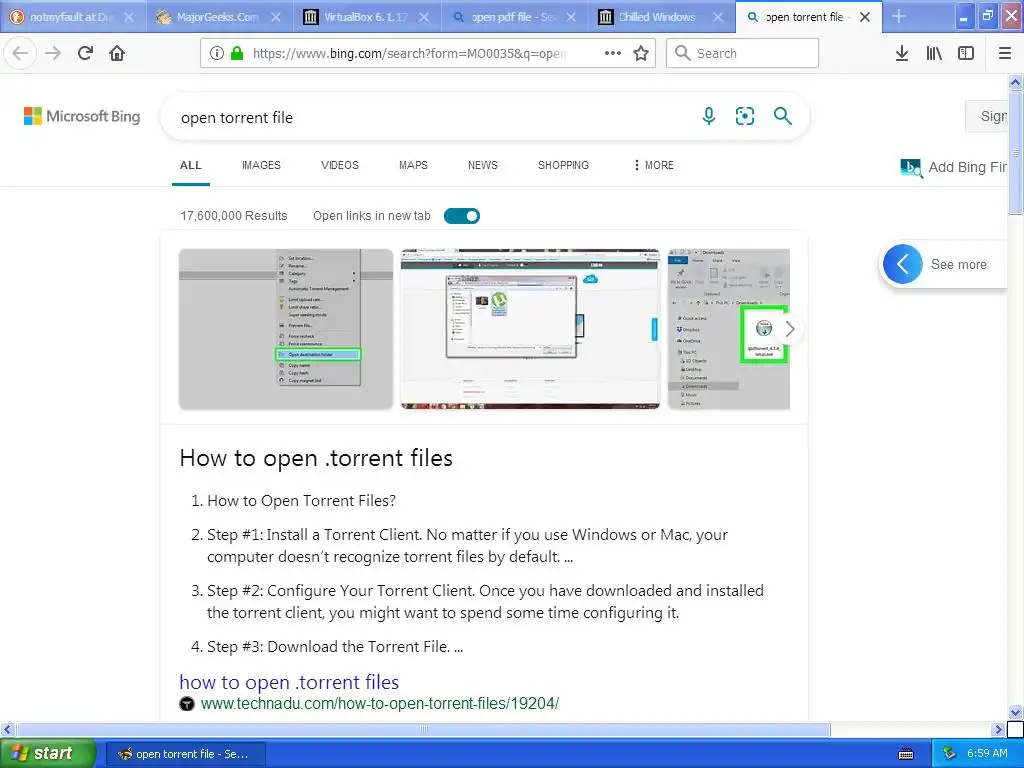The image size is (1024, 768).
Task: Reload the current Bing page
Action: coord(85,54)
